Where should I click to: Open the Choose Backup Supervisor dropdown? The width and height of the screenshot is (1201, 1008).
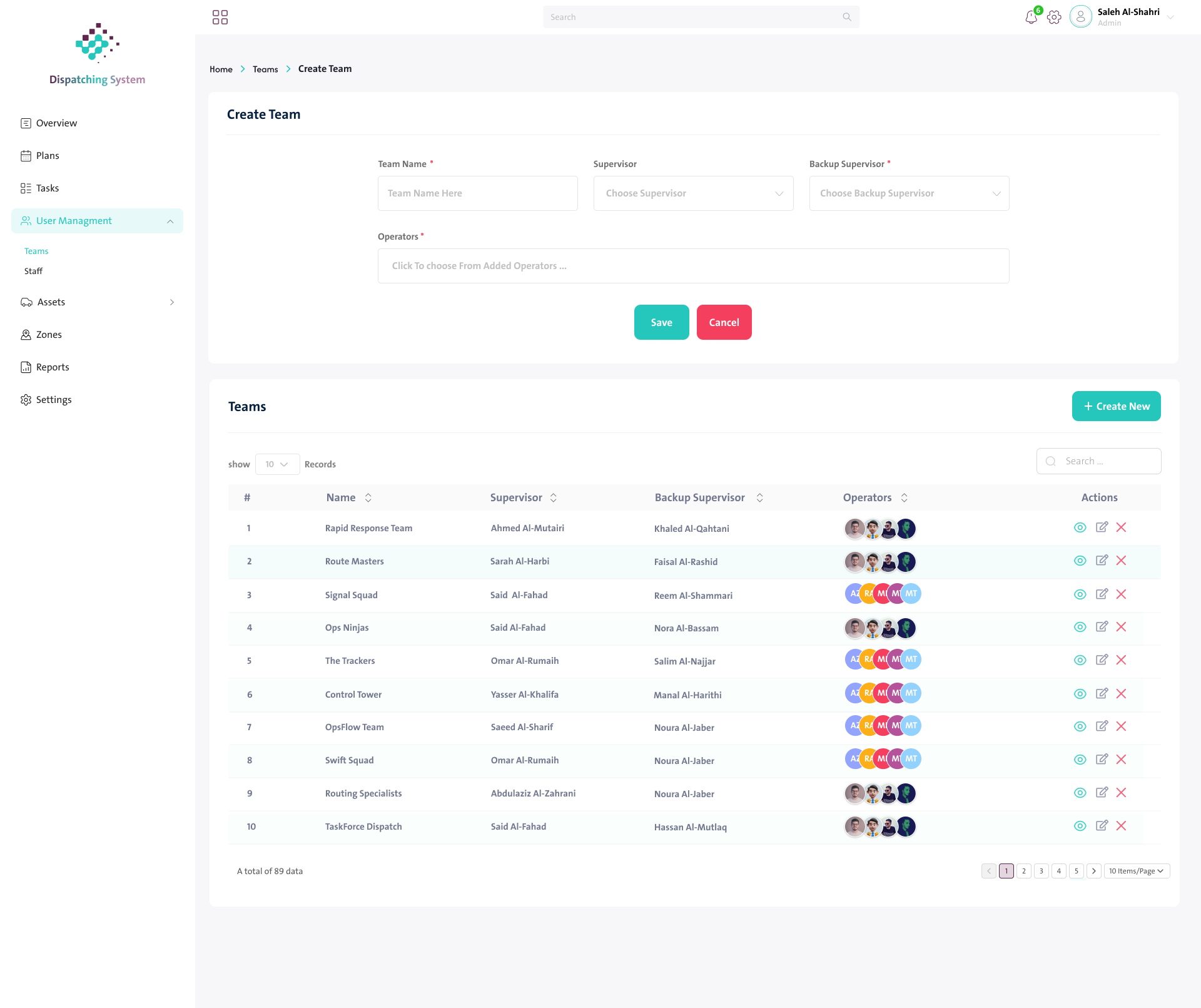click(909, 193)
